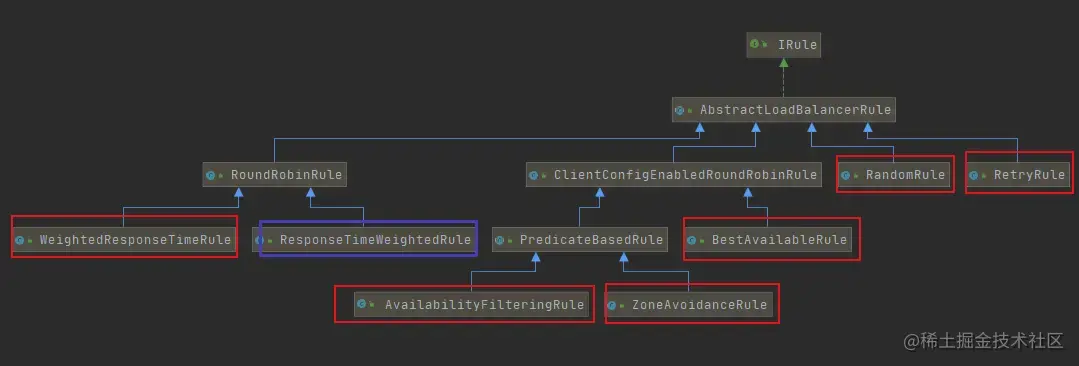Click the class icon beside RoundRobinRule
1079x366 pixels.
[211, 175]
